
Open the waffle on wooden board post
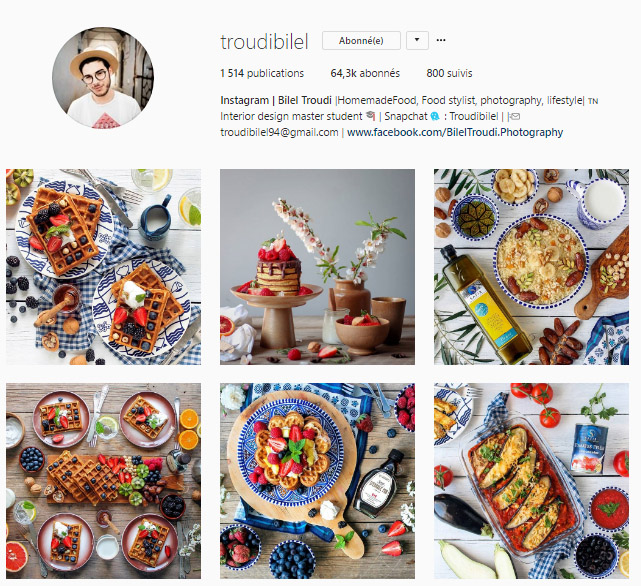tap(317, 481)
